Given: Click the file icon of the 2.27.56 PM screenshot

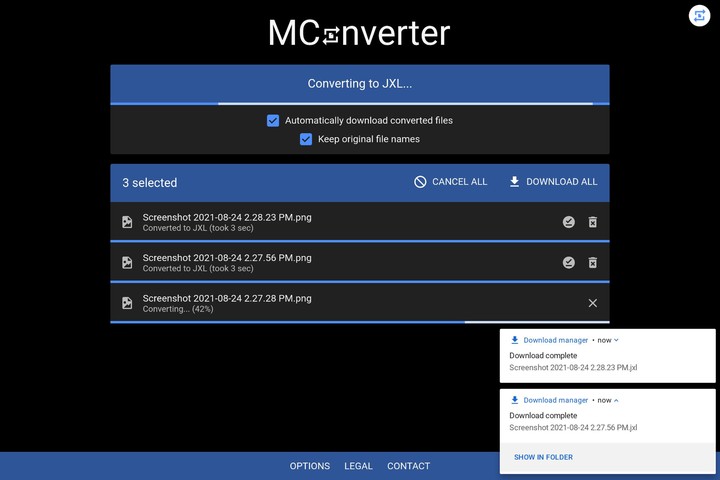Looking at the screenshot, I should coord(127,262).
